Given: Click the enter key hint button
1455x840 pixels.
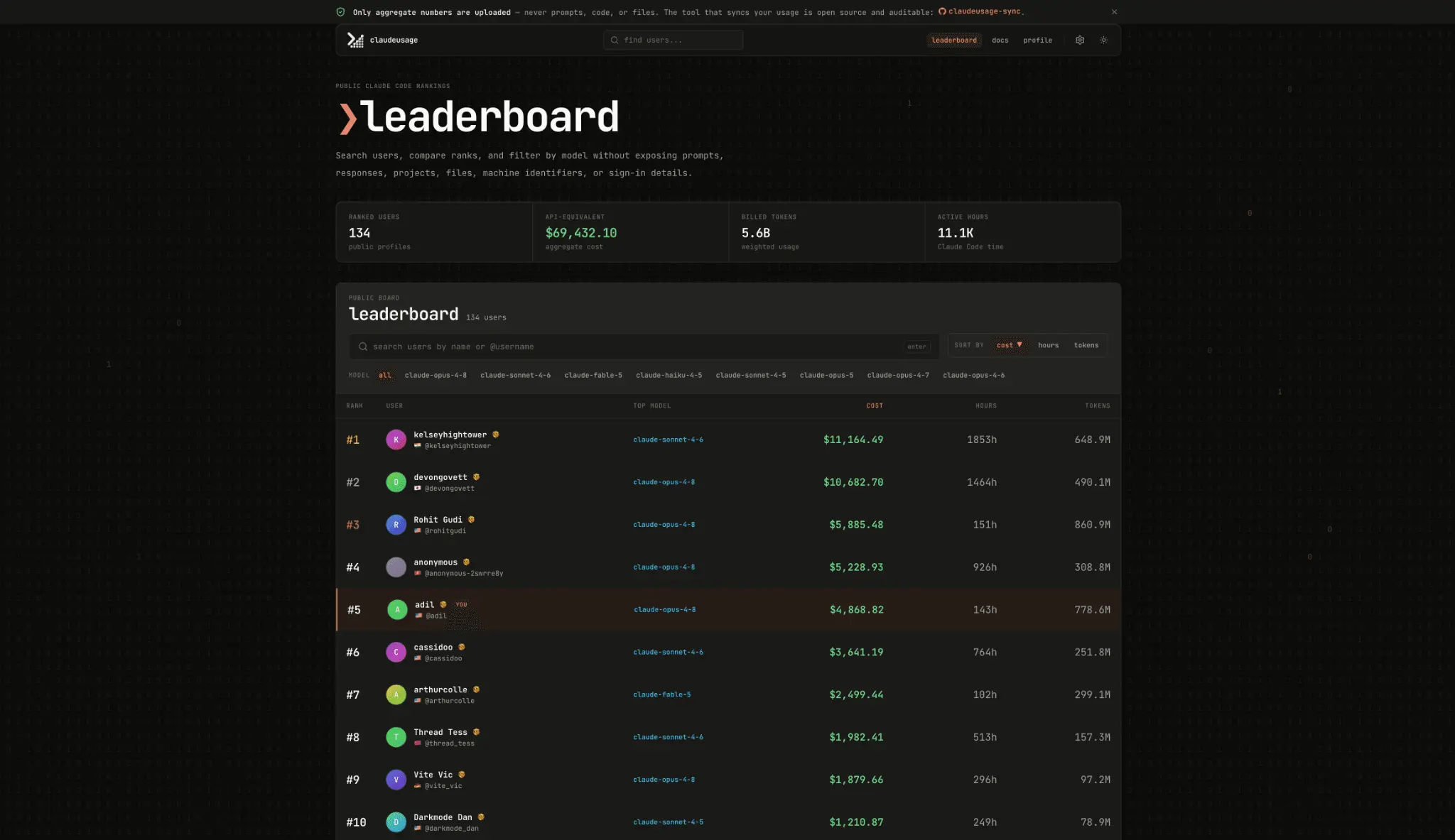Looking at the screenshot, I should tap(916, 347).
